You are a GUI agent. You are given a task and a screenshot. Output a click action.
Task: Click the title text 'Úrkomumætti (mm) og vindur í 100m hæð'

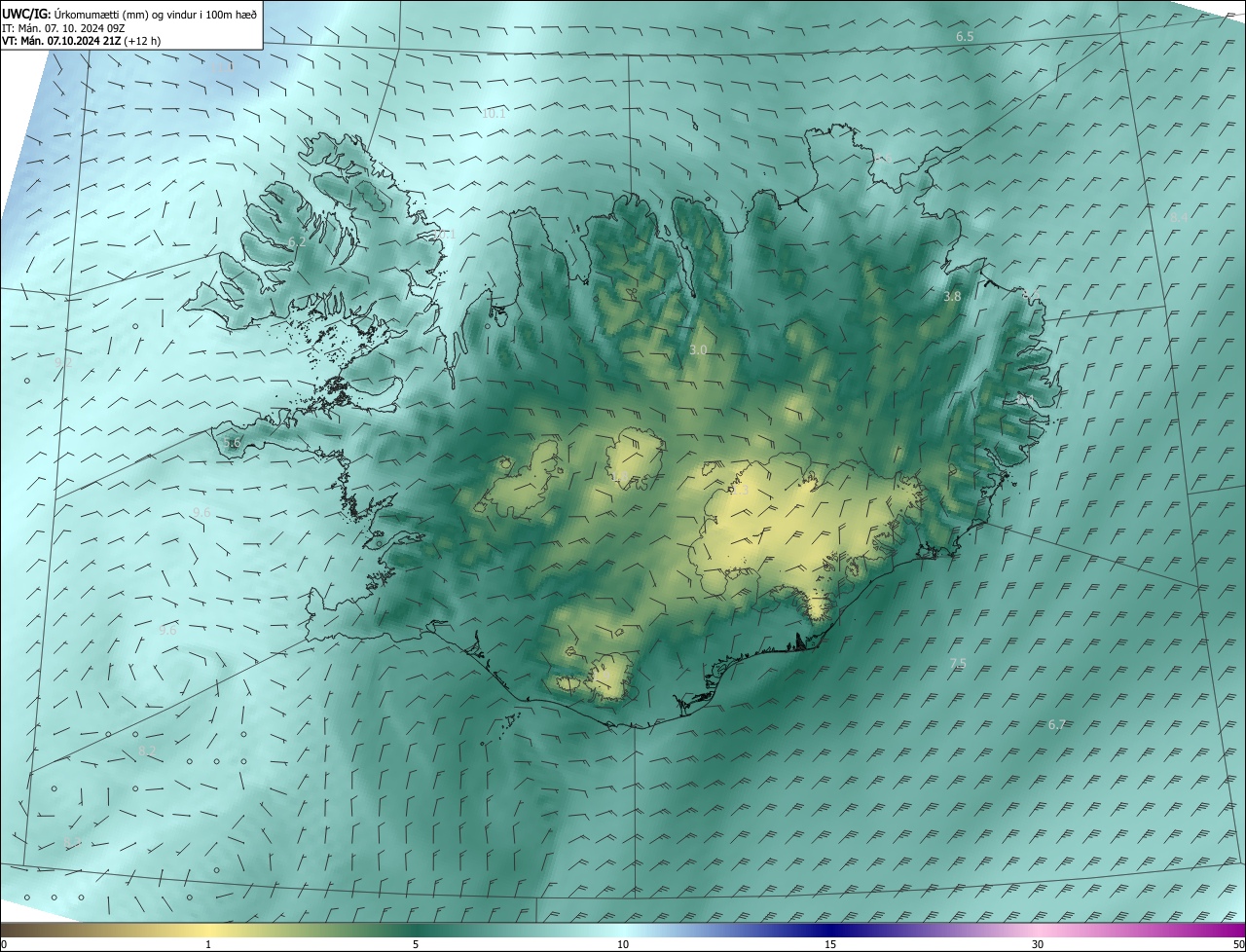[156, 14]
